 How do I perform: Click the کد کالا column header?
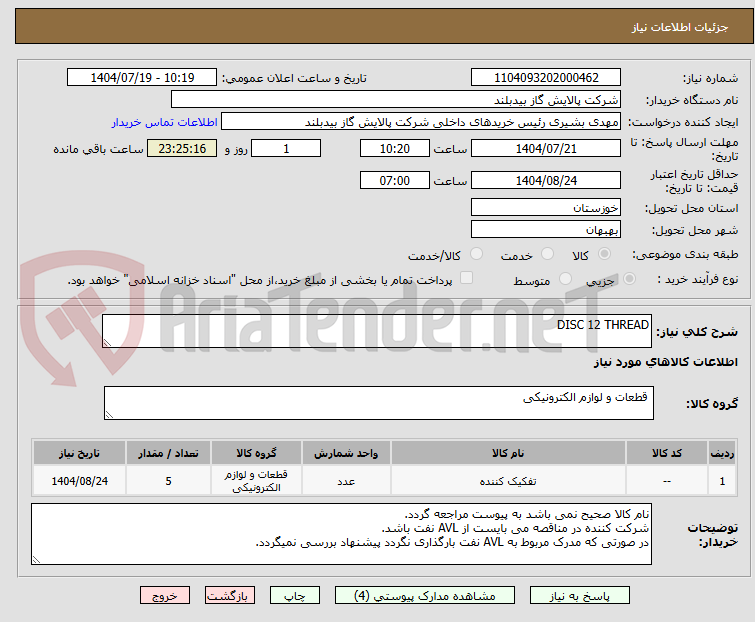pyautogui.click(x=667, y=453)
